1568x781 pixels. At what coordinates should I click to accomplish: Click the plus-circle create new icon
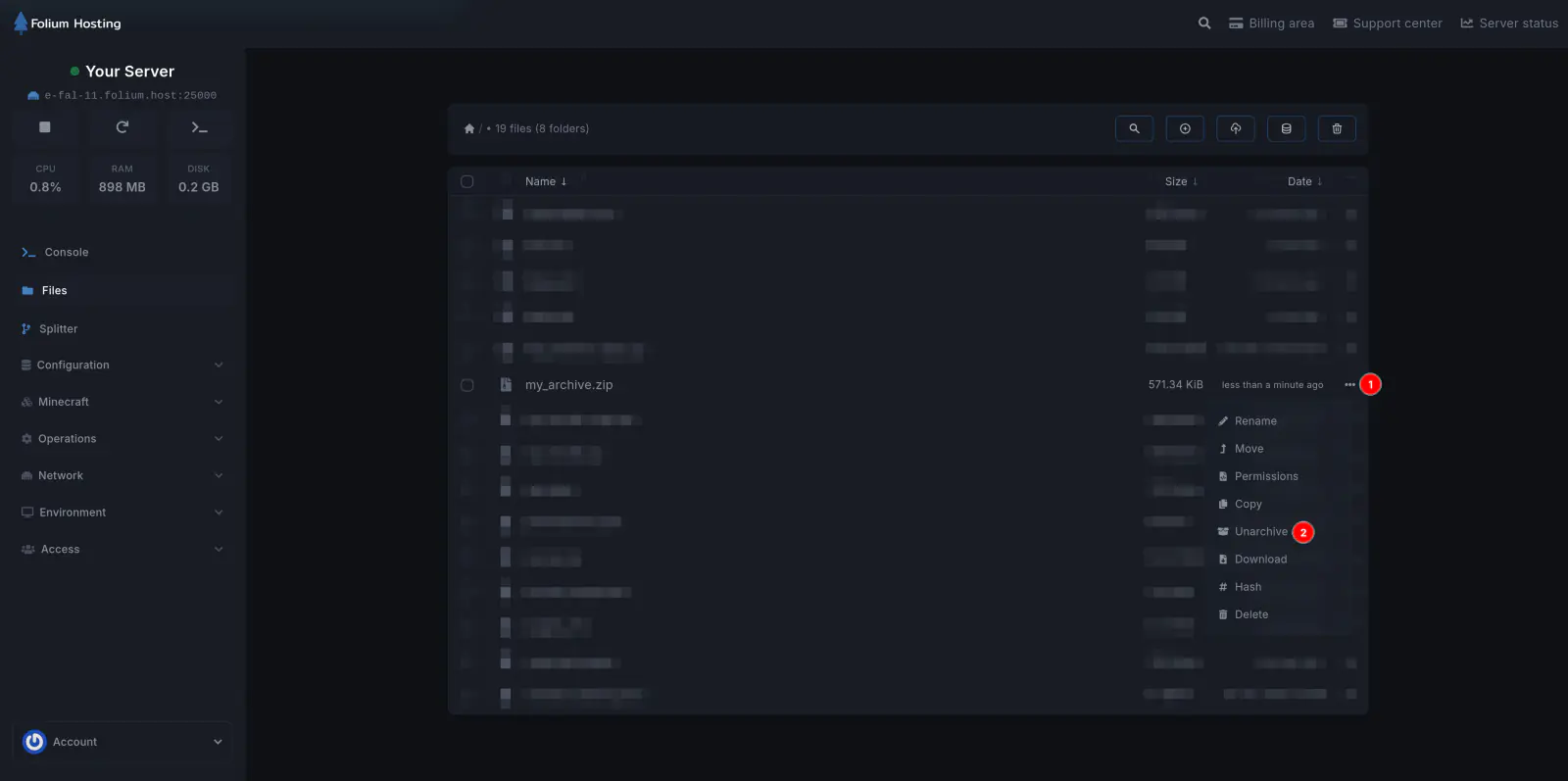(x=1185, y=128)
